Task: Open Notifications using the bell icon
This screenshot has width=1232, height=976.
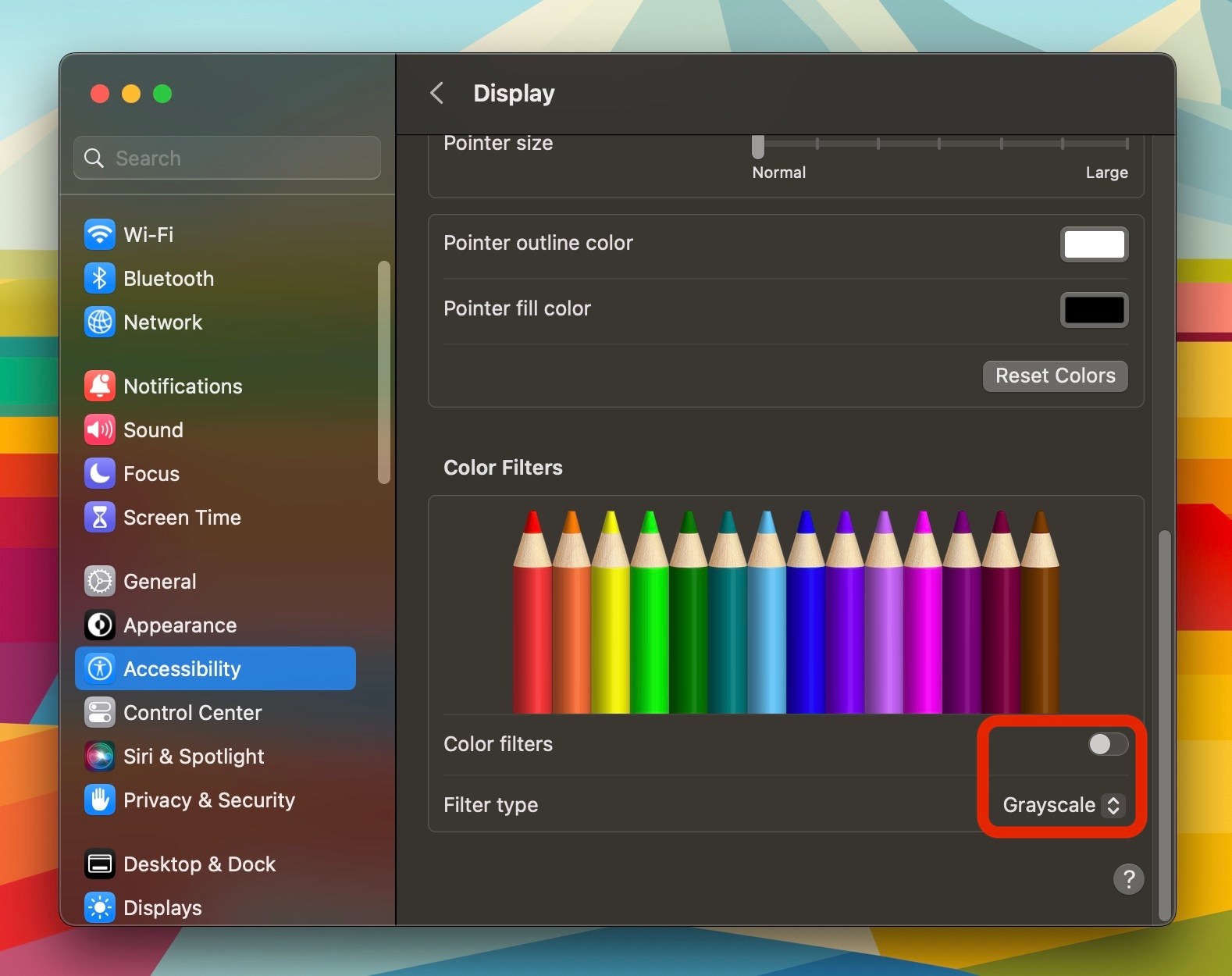Action: [x=100, y=386]
